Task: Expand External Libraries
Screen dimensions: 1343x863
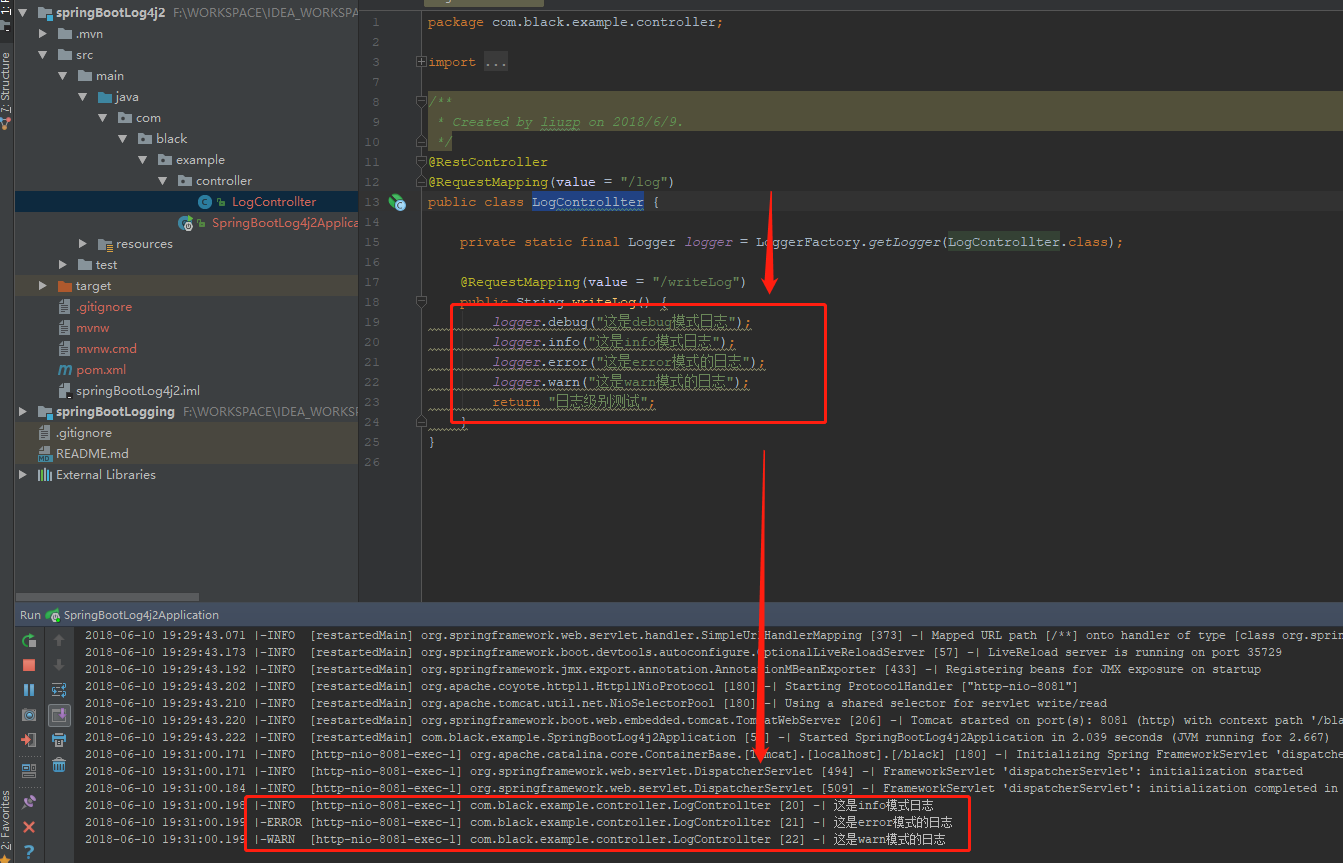Action: click(23, 475)
